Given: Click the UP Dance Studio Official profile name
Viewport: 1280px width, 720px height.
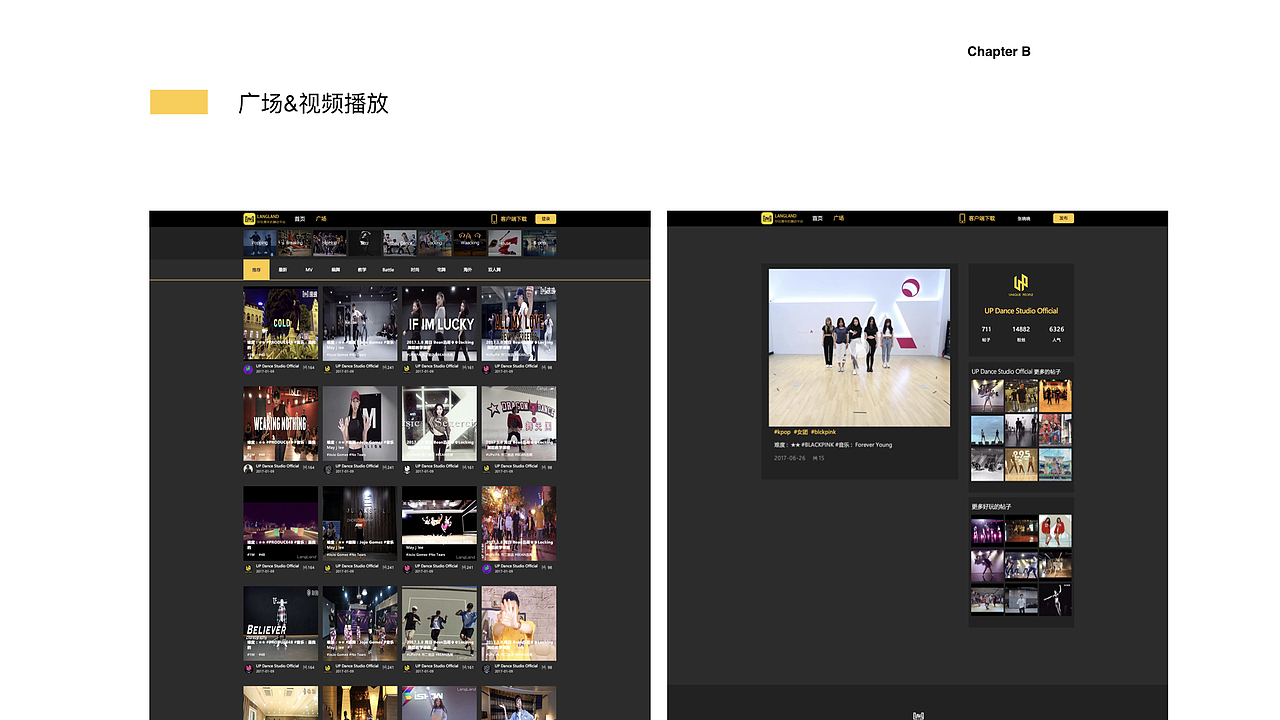Looking at the screenshot, I should pos(1021,311).
